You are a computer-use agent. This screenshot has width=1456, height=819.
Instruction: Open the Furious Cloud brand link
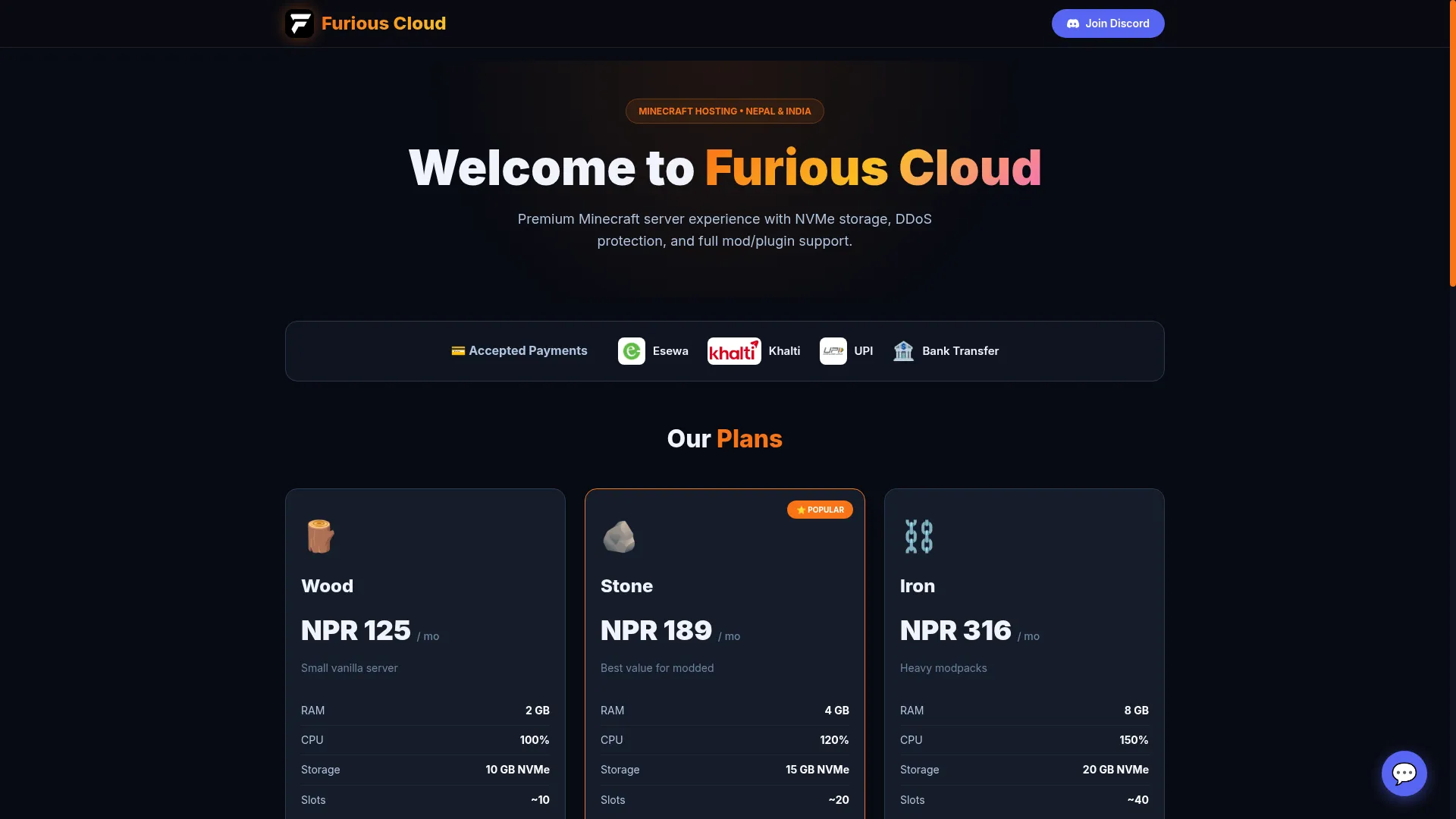(366, 24)
